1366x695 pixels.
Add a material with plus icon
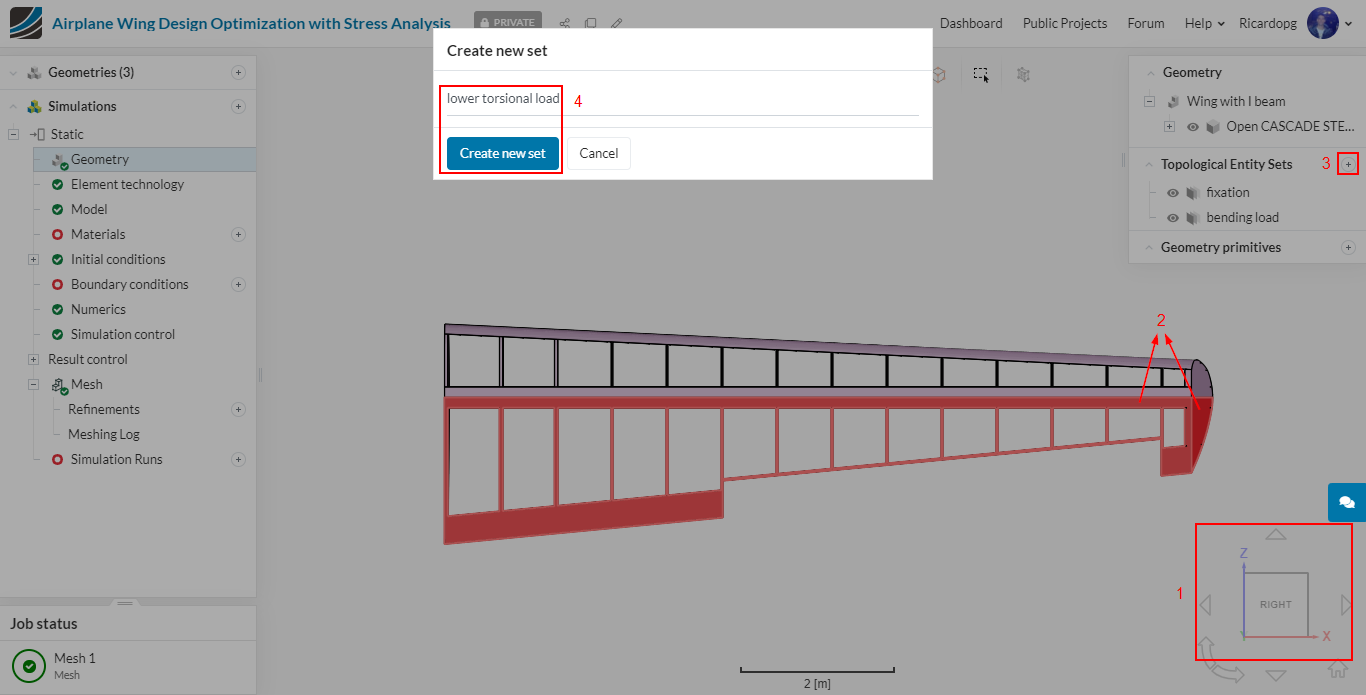pos(238,234)
